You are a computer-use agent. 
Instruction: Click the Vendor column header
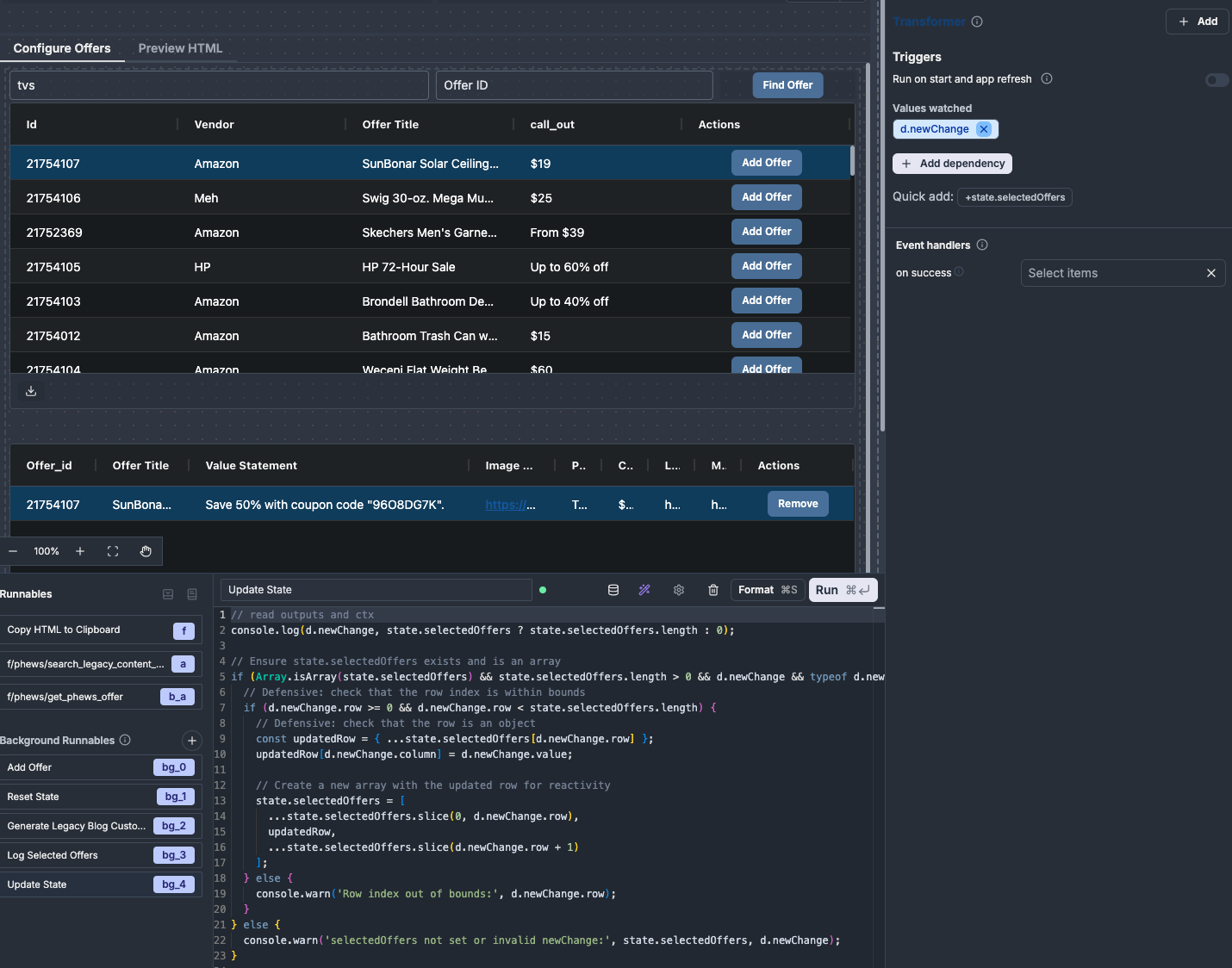click(215, 125)
